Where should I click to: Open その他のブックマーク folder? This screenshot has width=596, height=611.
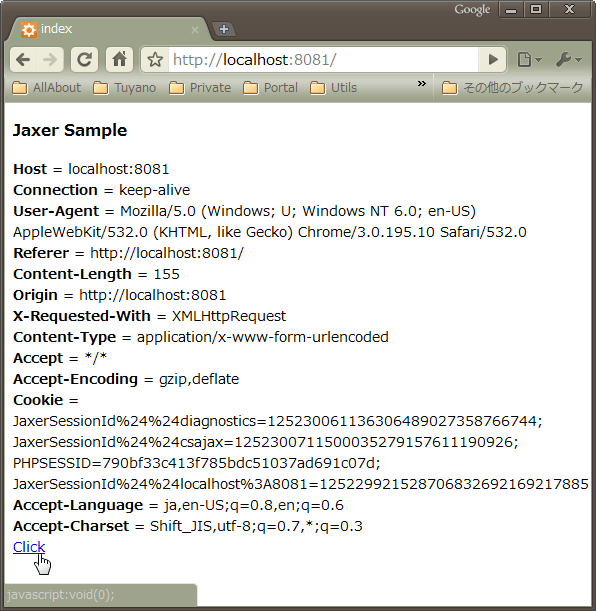click(512, 88)
